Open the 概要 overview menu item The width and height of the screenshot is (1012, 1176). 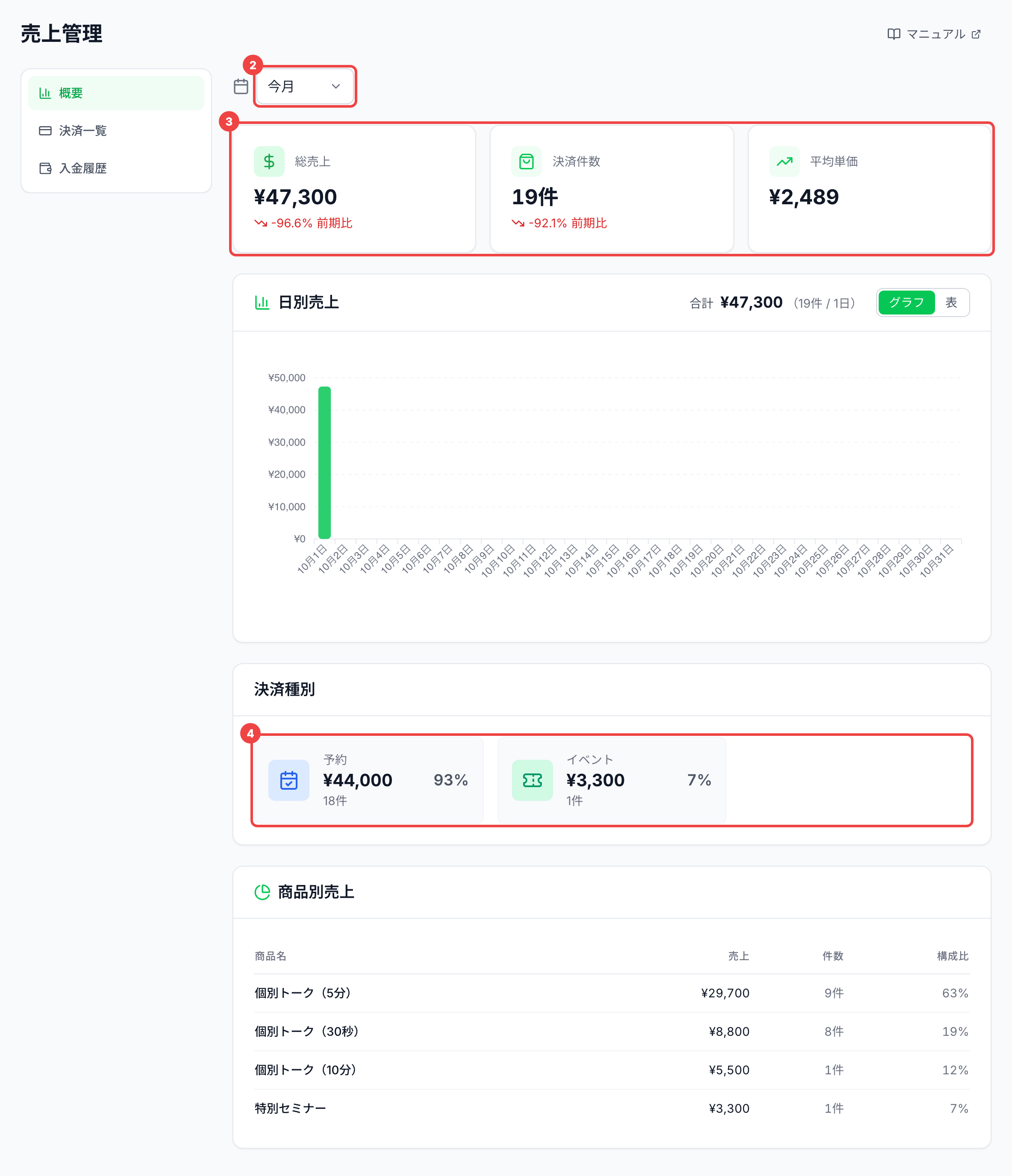click(x=116, y=93)
